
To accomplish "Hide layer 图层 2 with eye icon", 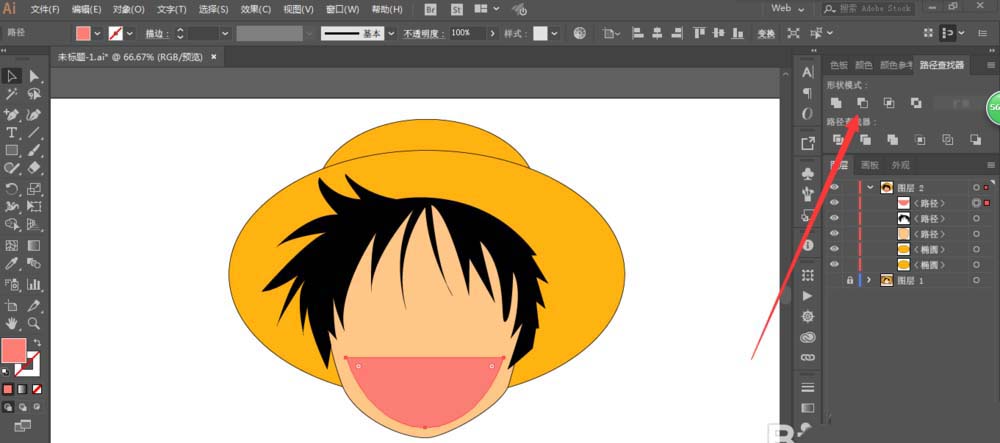I will [x=835, y=187].
